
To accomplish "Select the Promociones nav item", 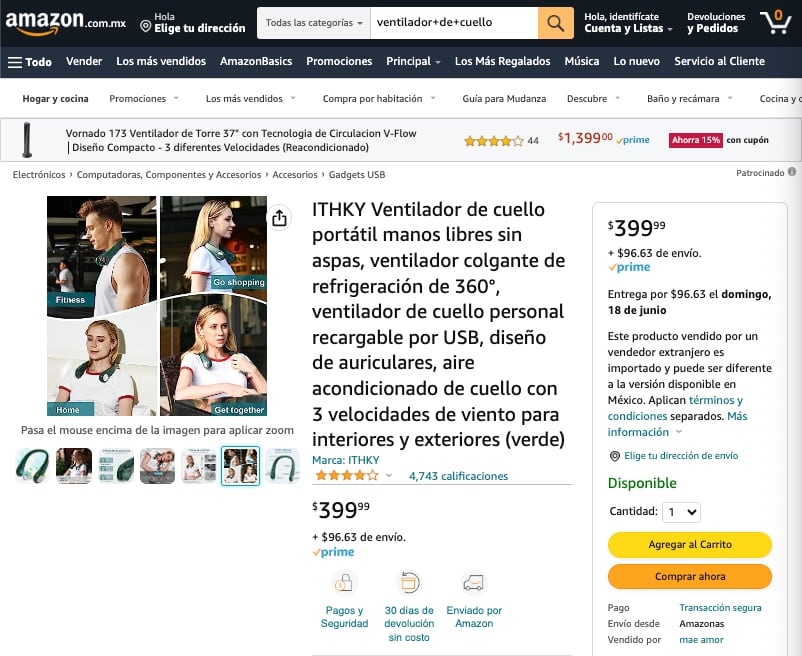I will (339, 61).
